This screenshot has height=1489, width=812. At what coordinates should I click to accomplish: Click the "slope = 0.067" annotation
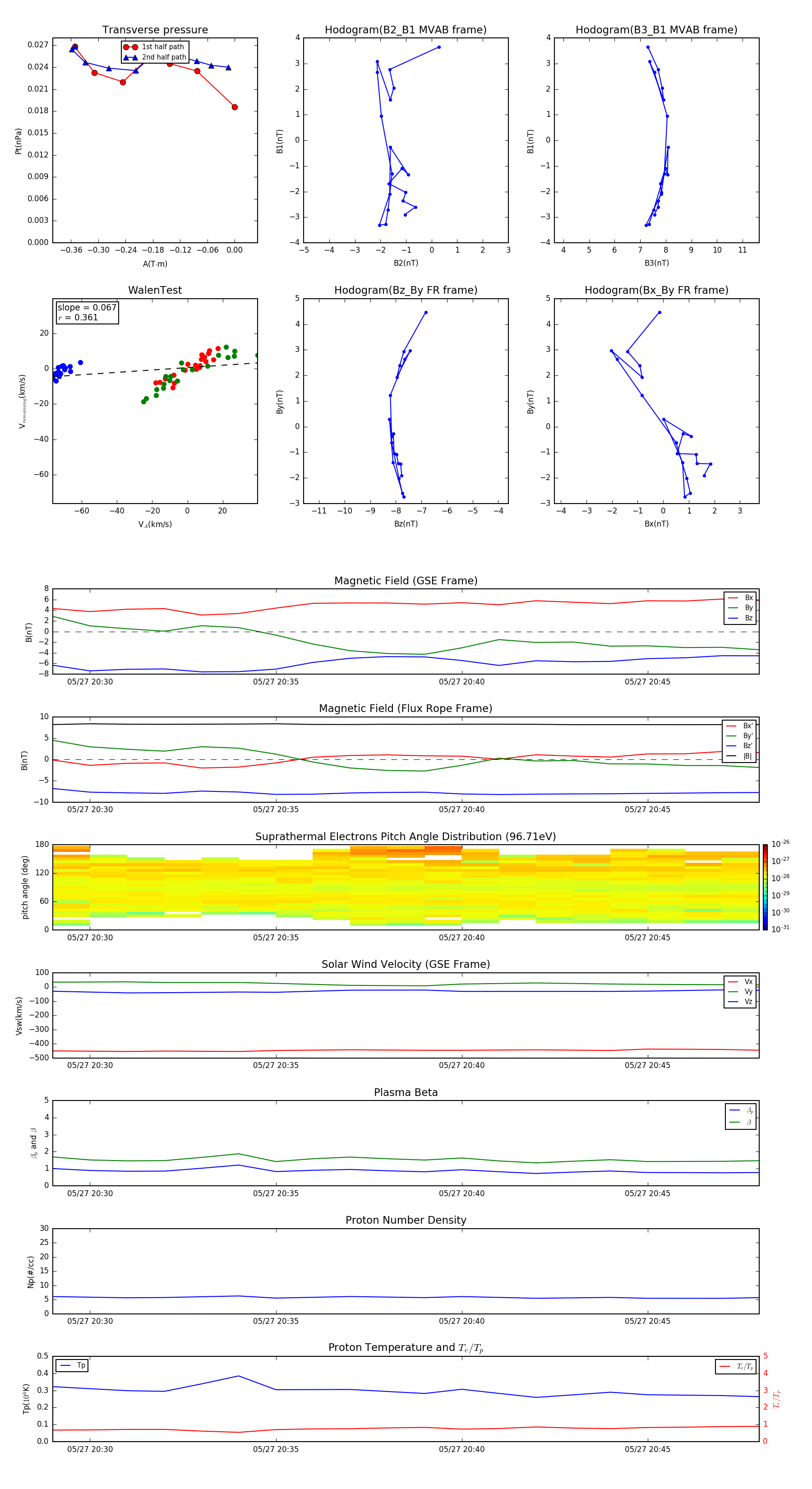coord(87,308)
